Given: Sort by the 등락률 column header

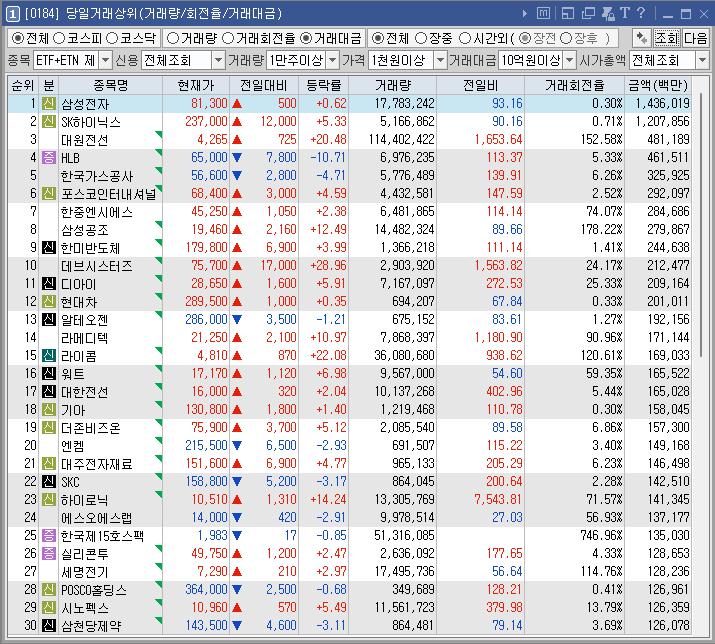Looking at the screenshot, I should 324,85.
